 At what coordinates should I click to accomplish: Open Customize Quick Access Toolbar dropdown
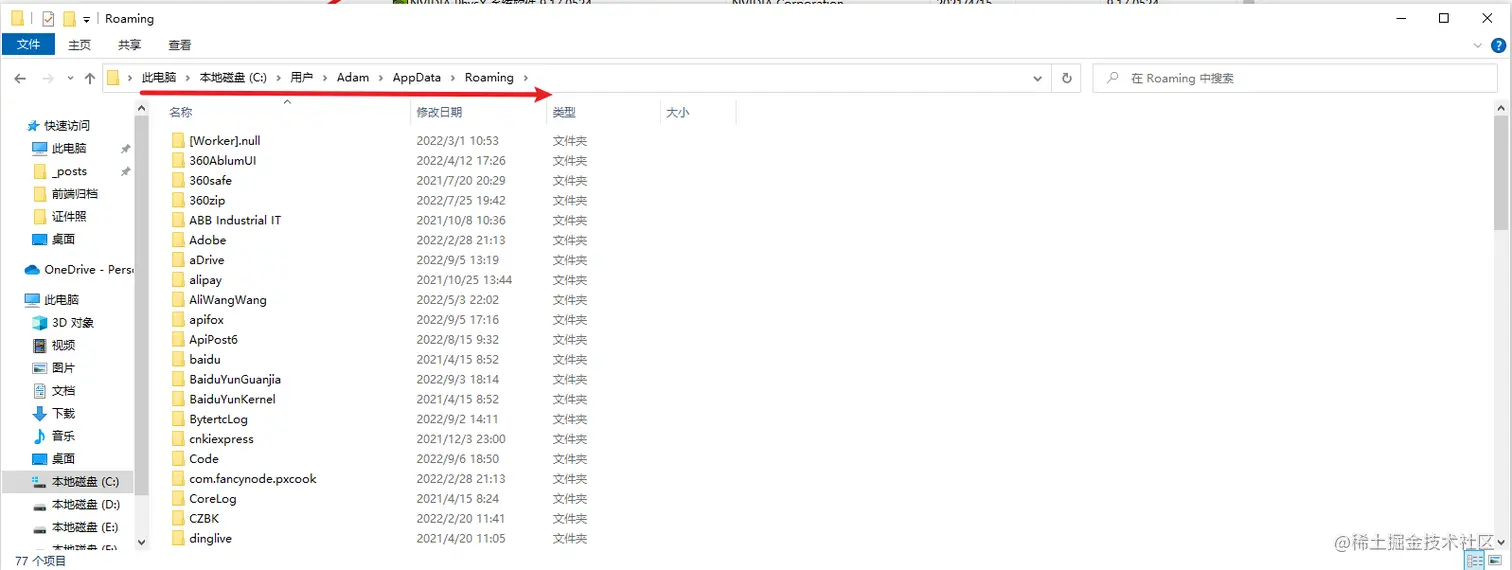coord(87,19)
